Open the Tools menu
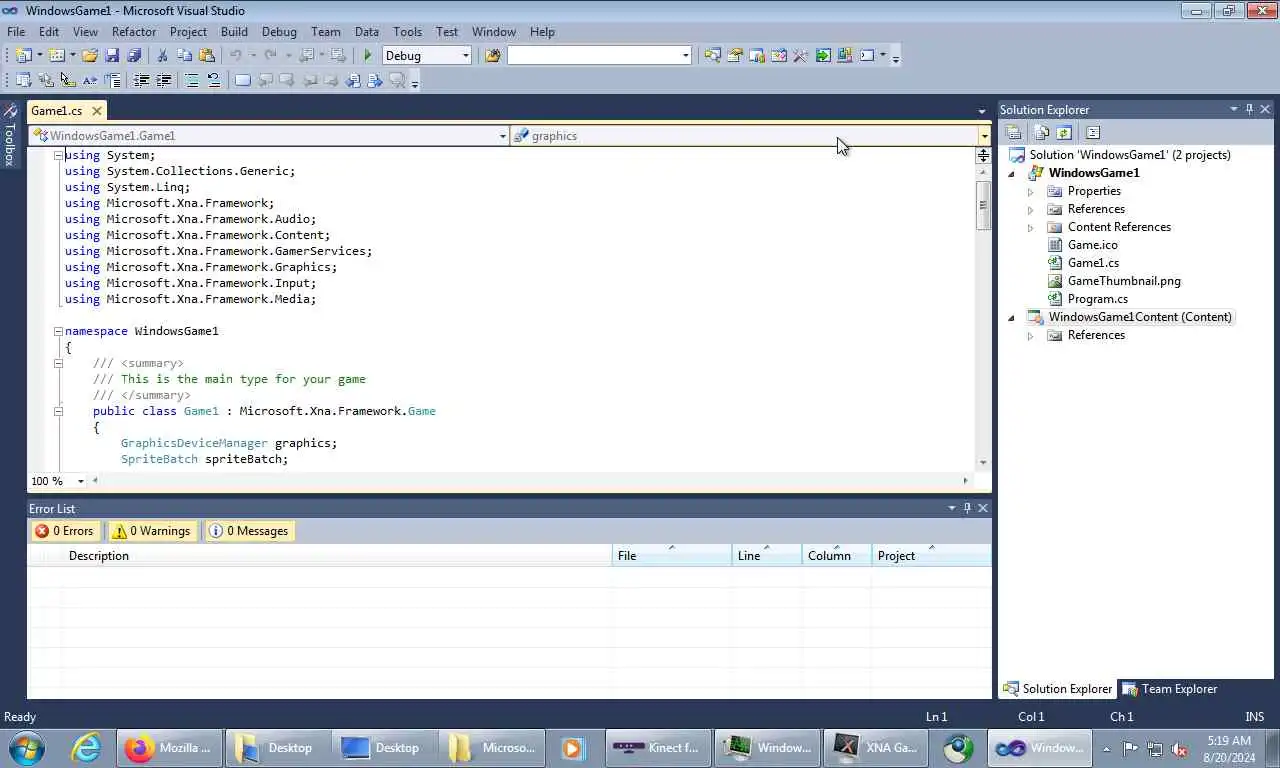The image size is (1280, 768). pyautogui.click(x=407, y=32)
